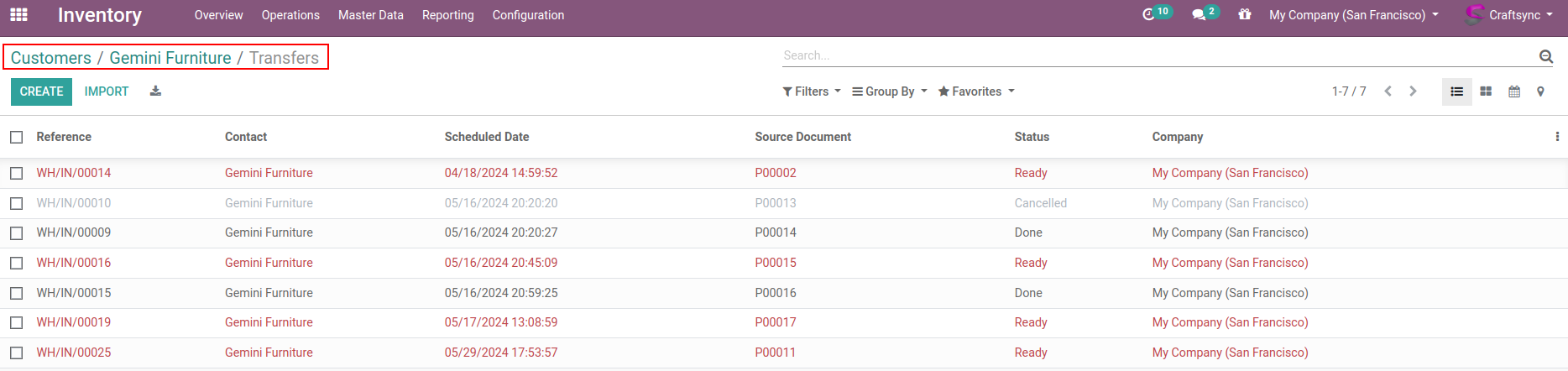This screenshot has width=1568, height=371.
Task: Open the Reporting menu
Action: (x=447, y=15)
